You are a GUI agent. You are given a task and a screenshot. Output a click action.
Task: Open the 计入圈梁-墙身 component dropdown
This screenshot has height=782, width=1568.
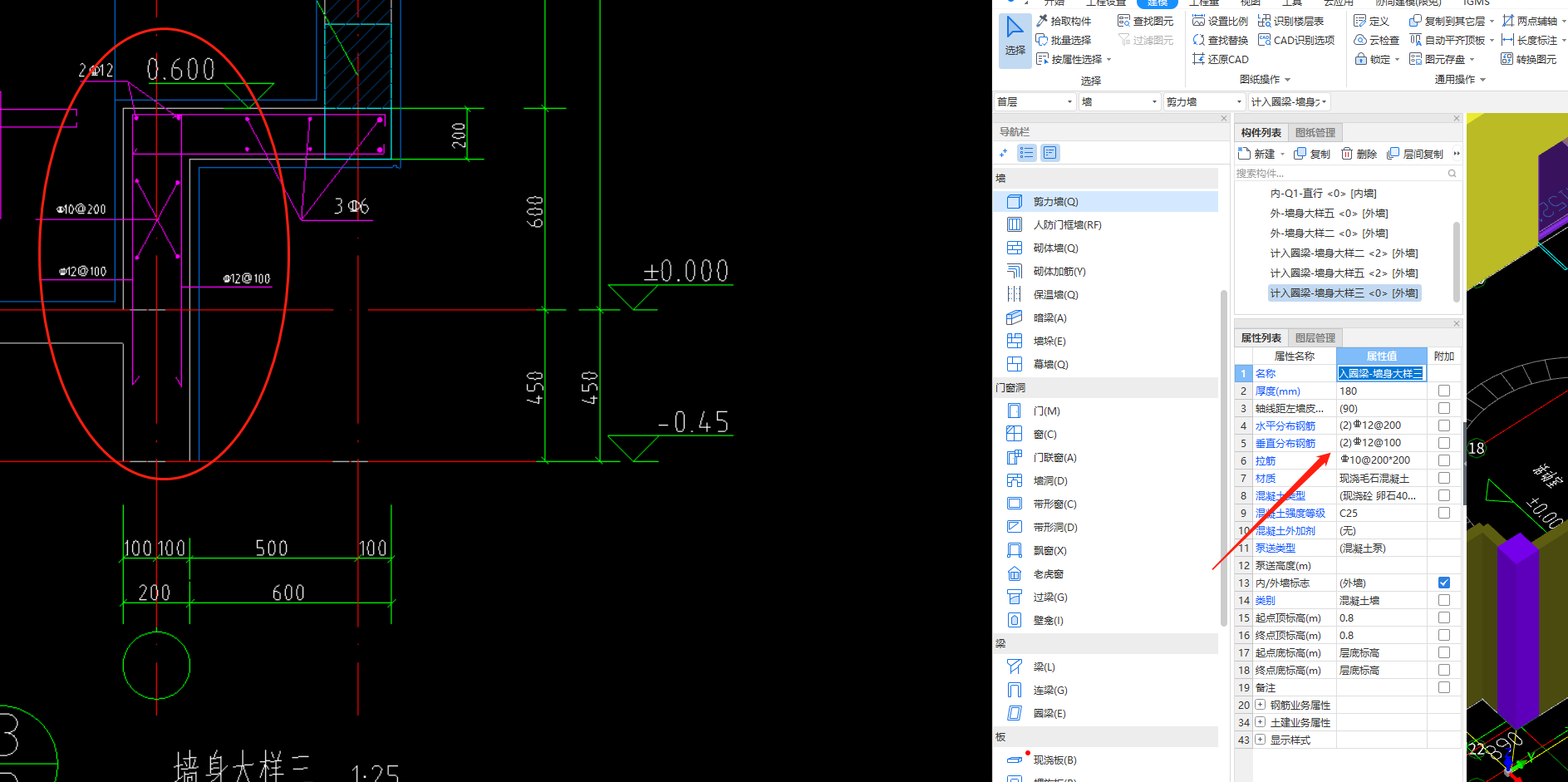pyautogui.click(x=1289, y=101)
